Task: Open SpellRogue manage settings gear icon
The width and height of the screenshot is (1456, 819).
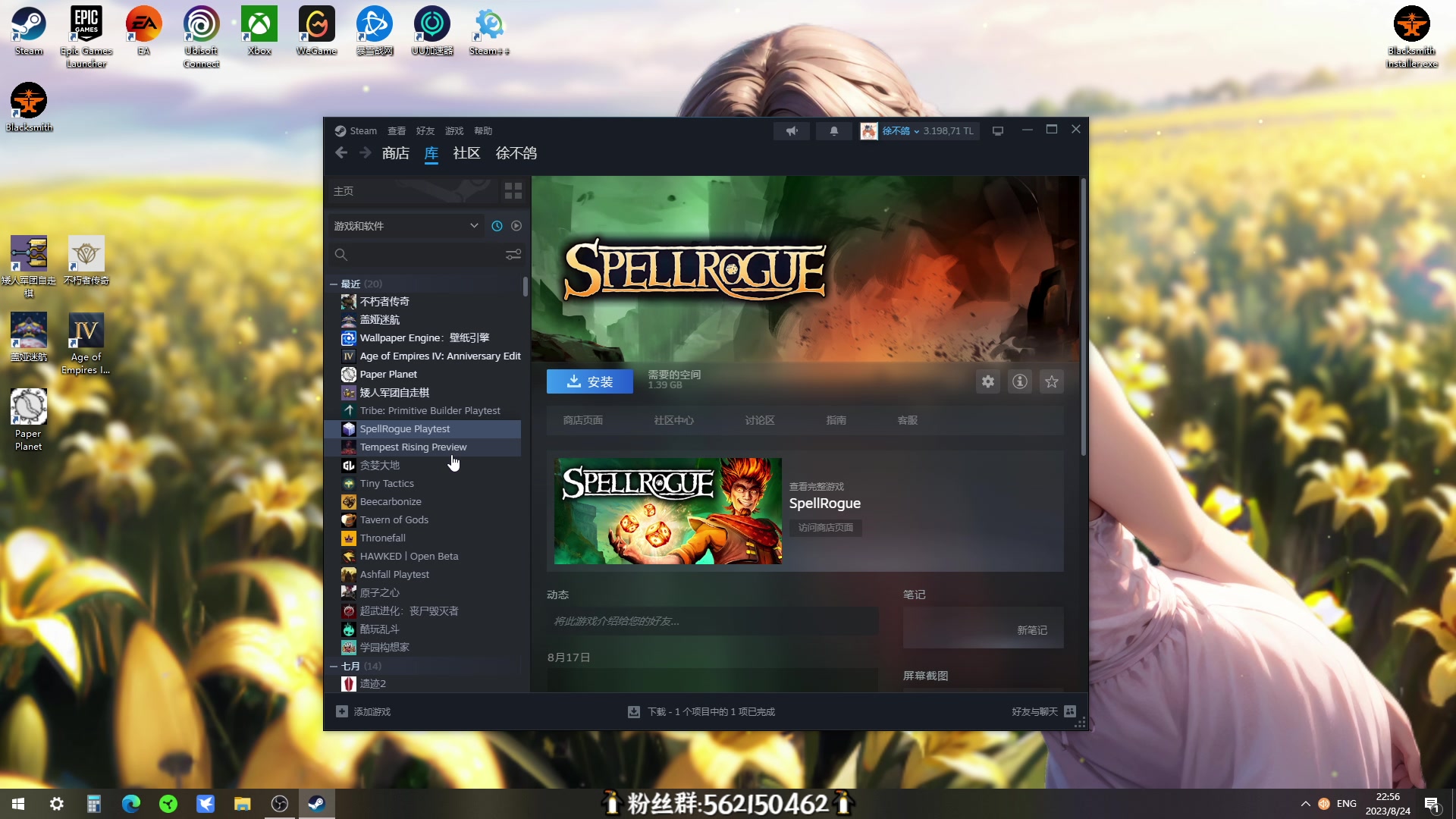Action: coord(988,381)
